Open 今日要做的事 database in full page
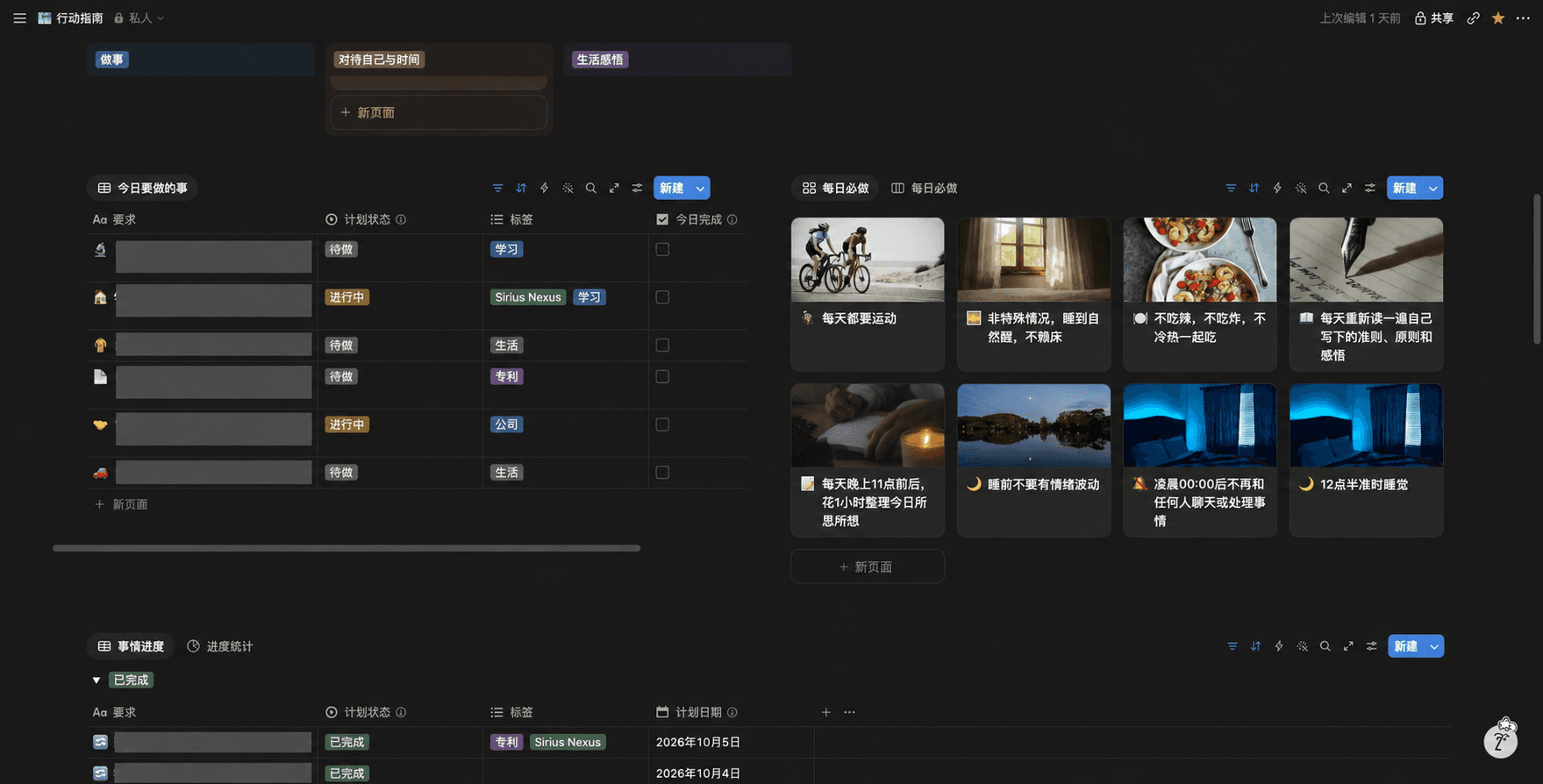 coord(614,188)
